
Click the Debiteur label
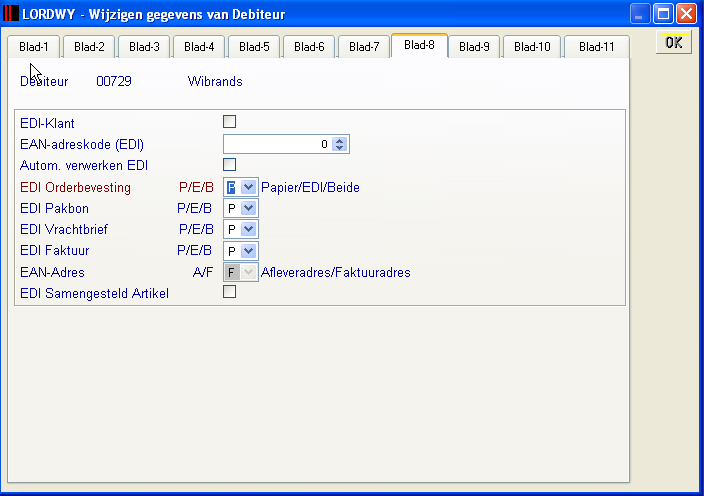click(x=44, y=81)
